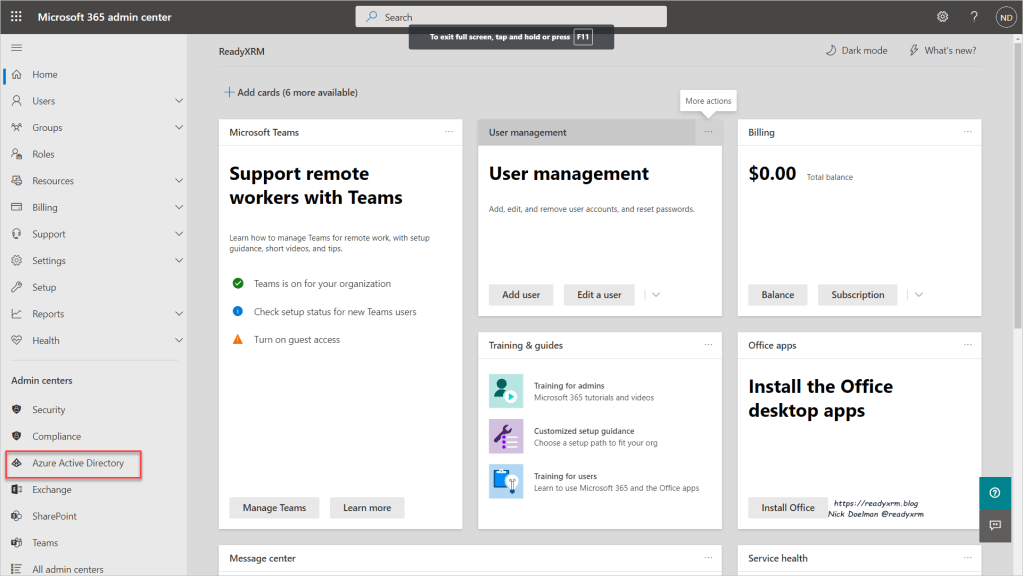This screenshot has height=576, width=1023.
Task: Open Azure Active Directory admin center
Action: 77,463
